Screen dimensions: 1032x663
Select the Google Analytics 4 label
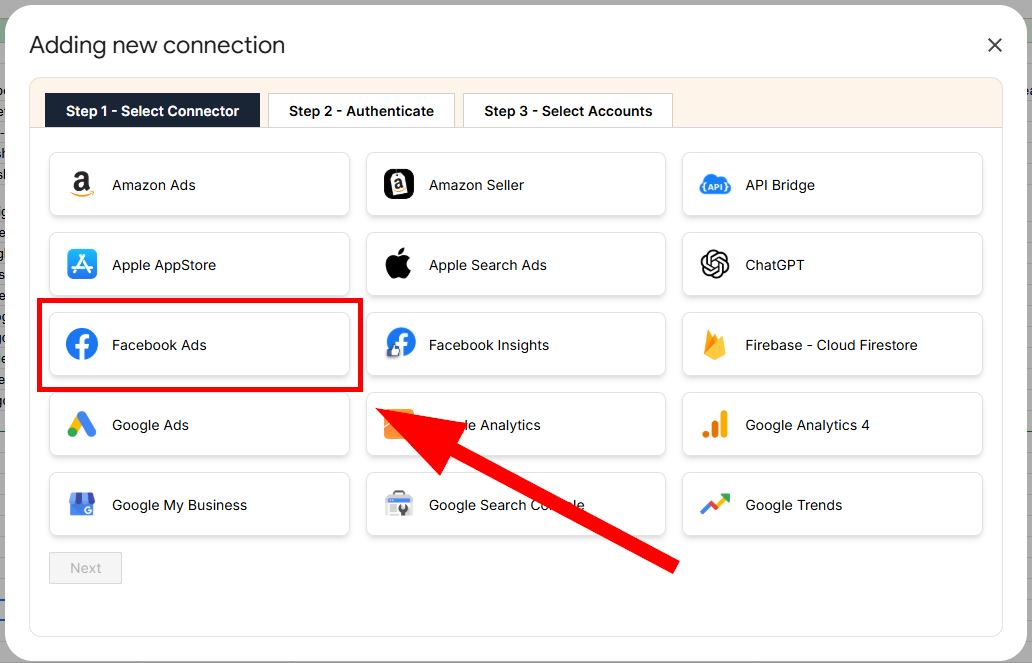(x=807, y=425)
